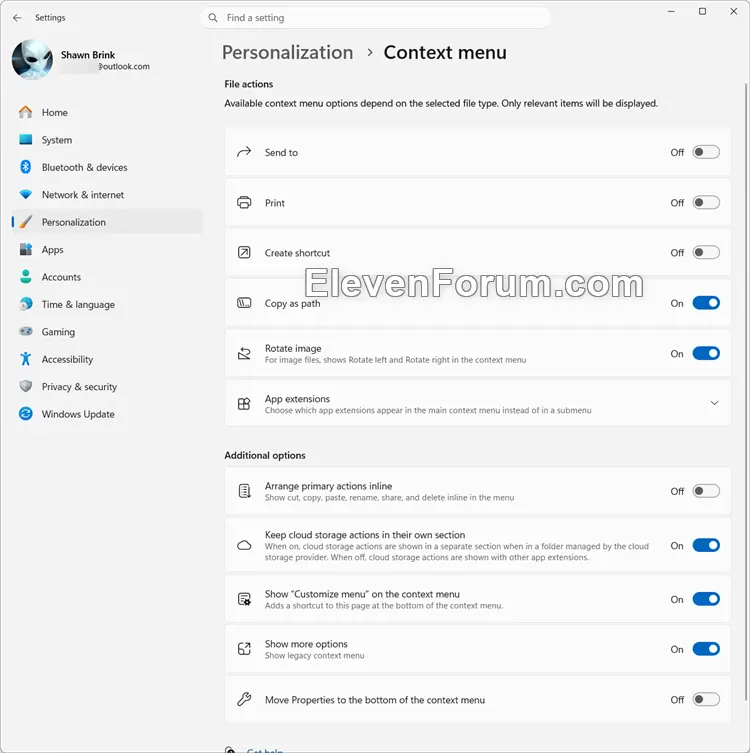Click the Accounts person icon
Viewport: 750px width, 753px height.
25,277
